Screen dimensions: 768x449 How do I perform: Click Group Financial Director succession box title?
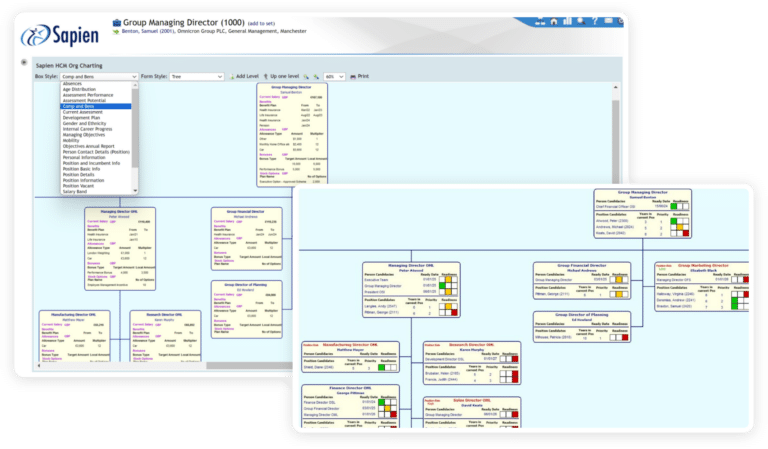(x=581, y=265)
